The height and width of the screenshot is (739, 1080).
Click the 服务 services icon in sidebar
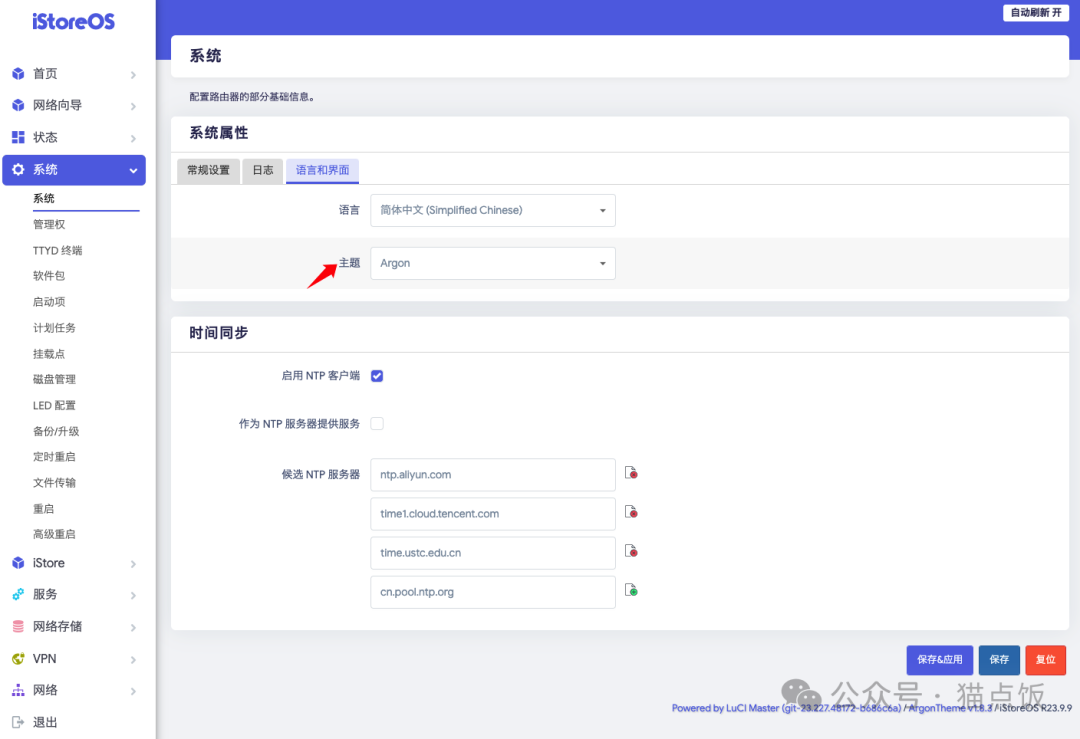click(18, 594)
